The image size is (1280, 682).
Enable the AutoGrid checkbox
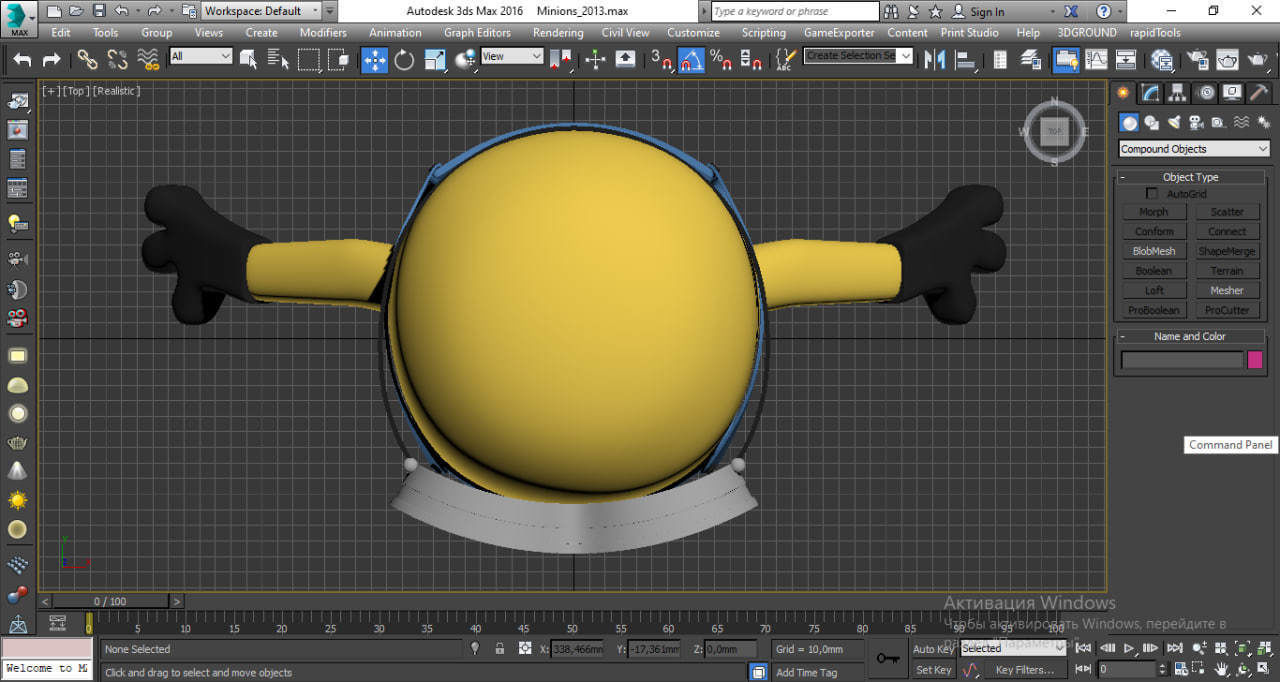click(1152, 194)
